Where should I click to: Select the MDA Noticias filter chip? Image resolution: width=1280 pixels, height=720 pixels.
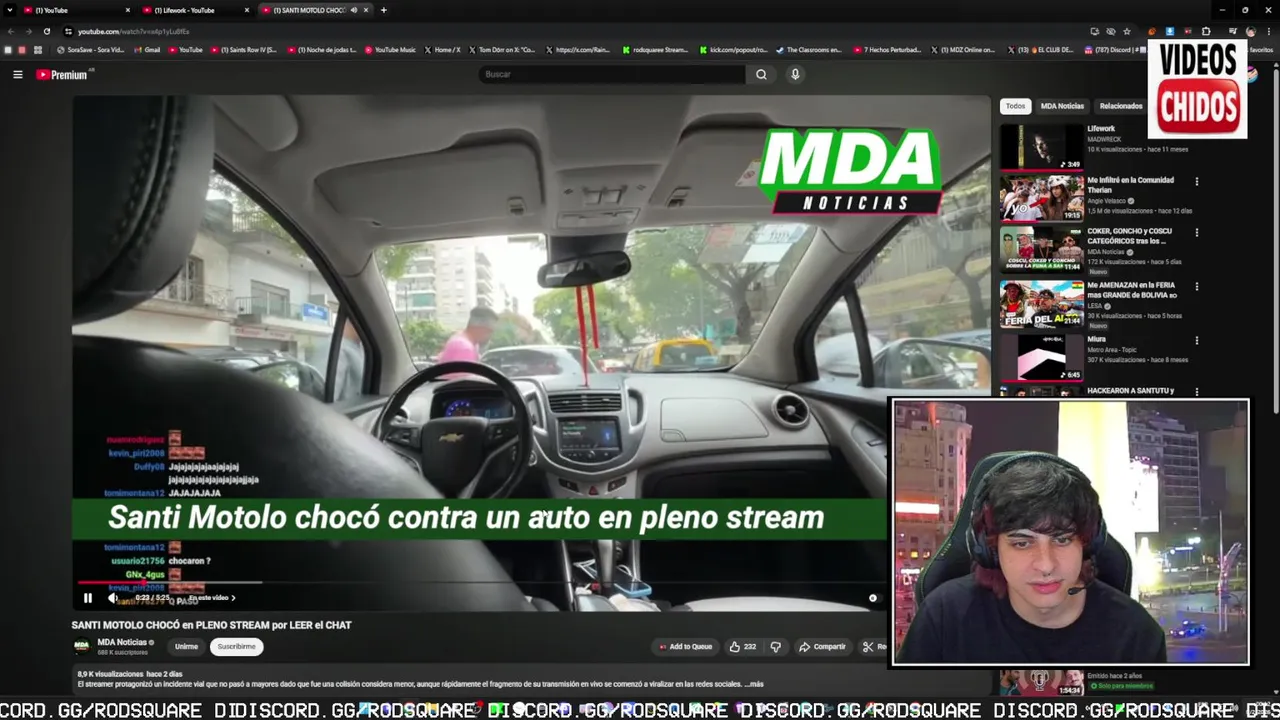point(1062,106)
